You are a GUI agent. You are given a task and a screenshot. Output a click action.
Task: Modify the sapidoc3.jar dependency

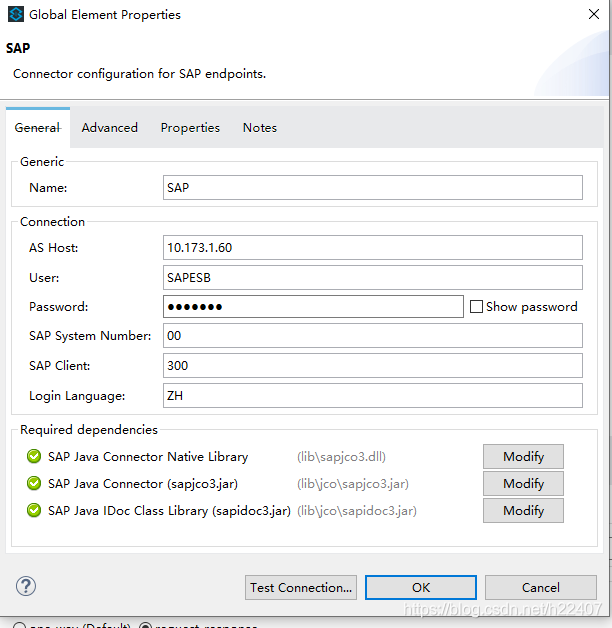click(523, 510)
